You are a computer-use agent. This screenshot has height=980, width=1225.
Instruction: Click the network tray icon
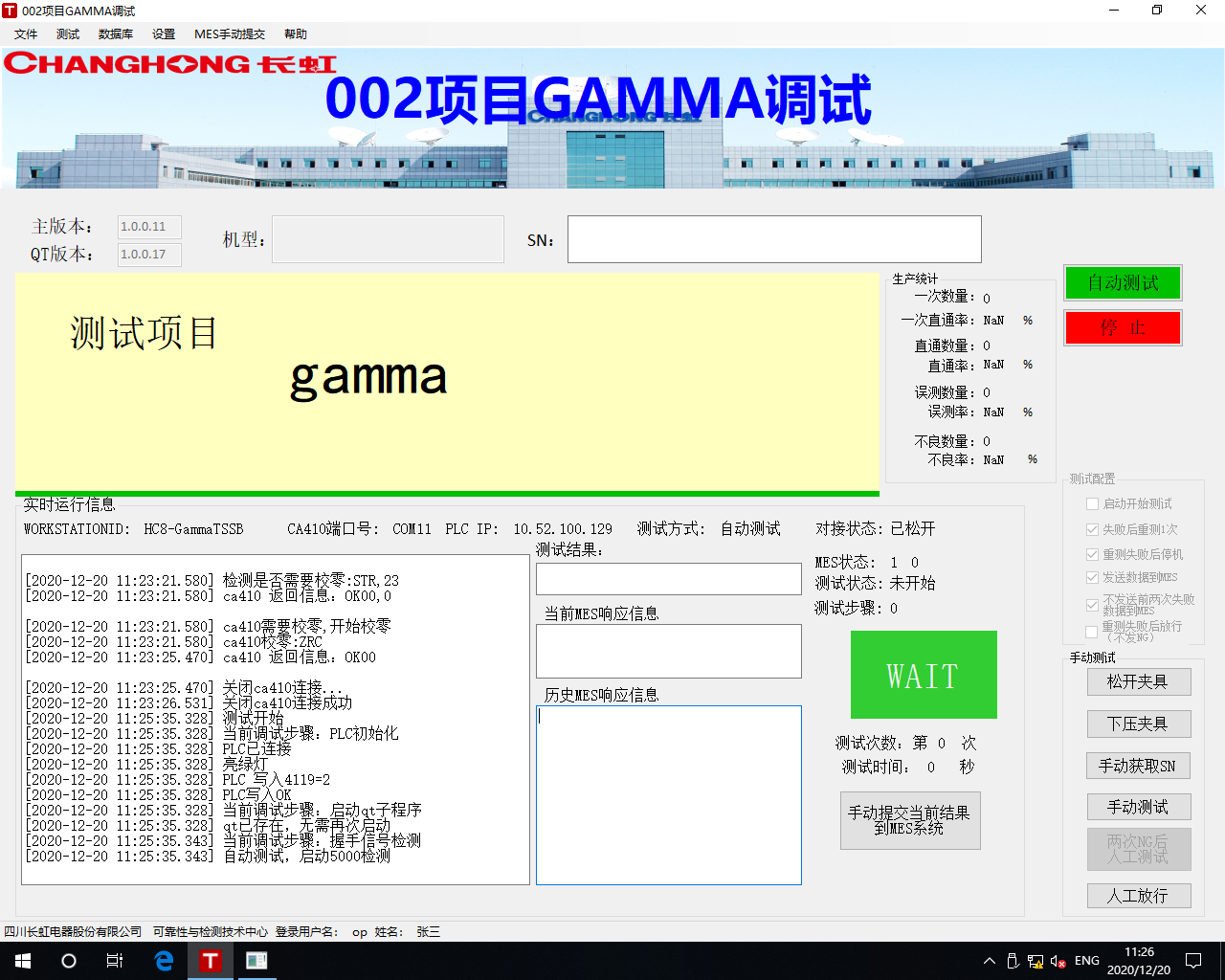(1036, 961)
